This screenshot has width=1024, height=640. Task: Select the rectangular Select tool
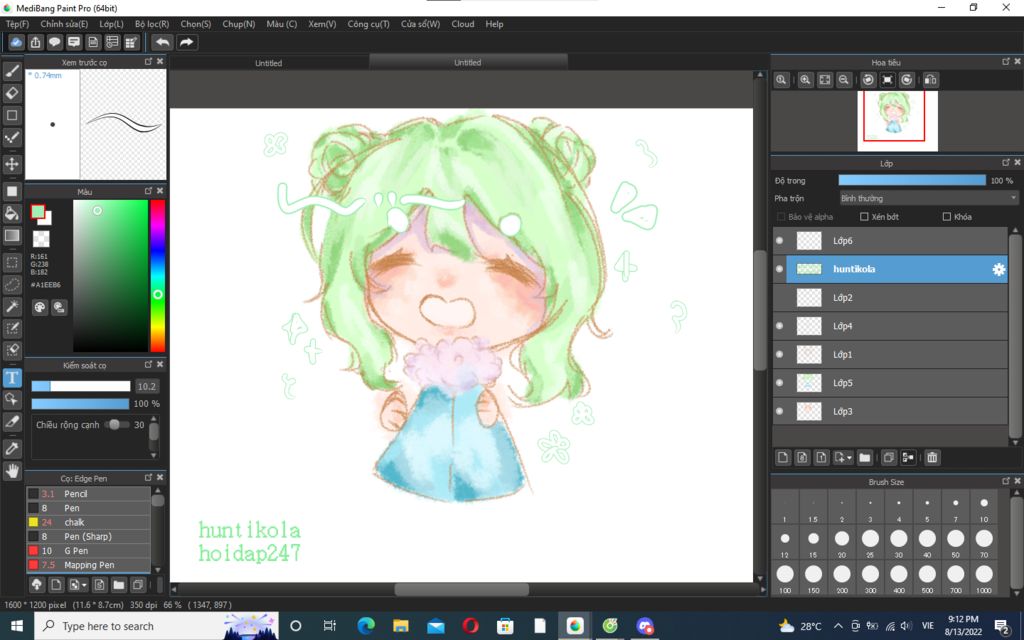tap(12, 263)
